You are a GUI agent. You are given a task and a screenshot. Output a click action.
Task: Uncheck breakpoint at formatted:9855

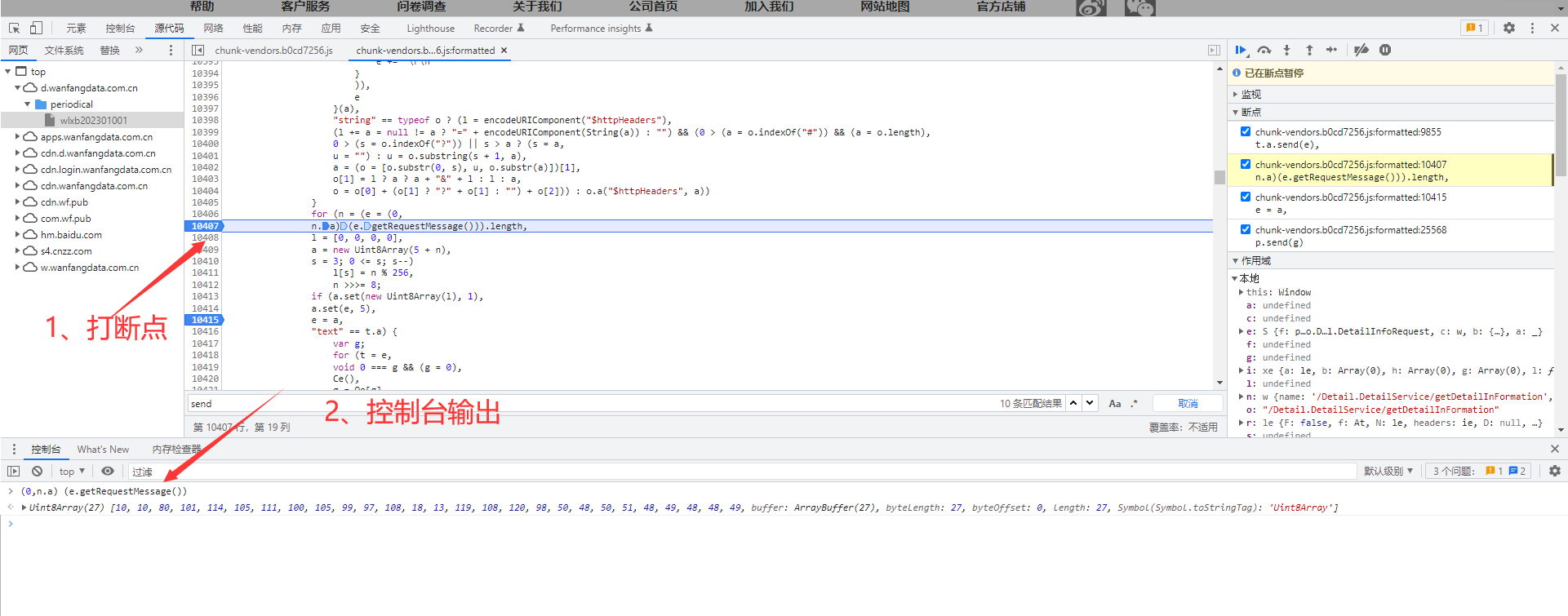tap(1246, 131)
